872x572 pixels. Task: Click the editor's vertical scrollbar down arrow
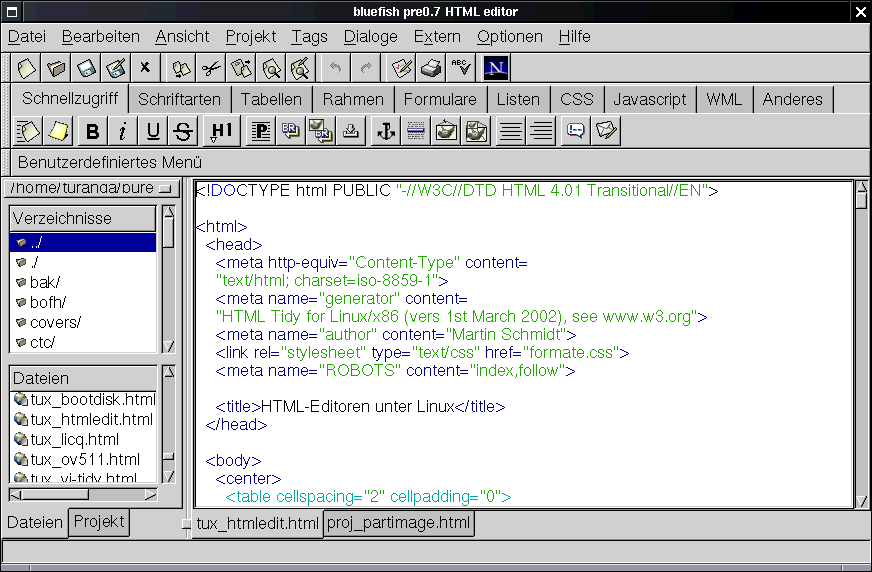point(861,501)
